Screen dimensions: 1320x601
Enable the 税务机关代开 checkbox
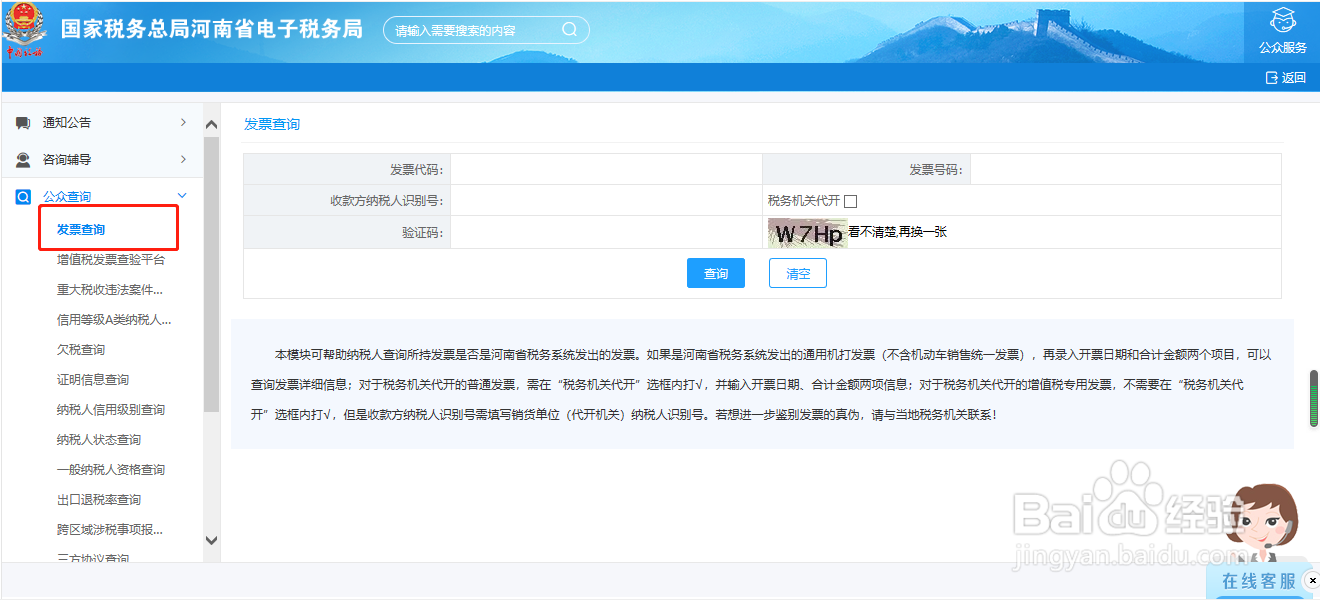point(851,200)
